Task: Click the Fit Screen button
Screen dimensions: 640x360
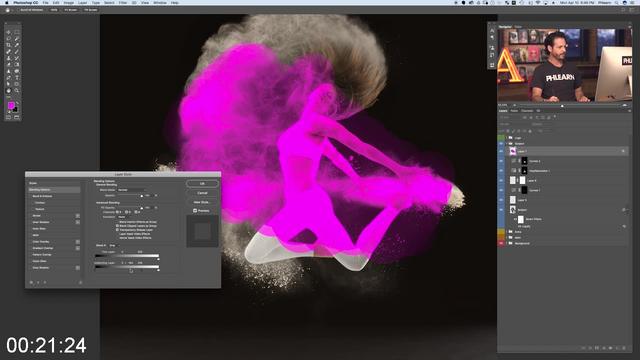Action: coord(71,10)
